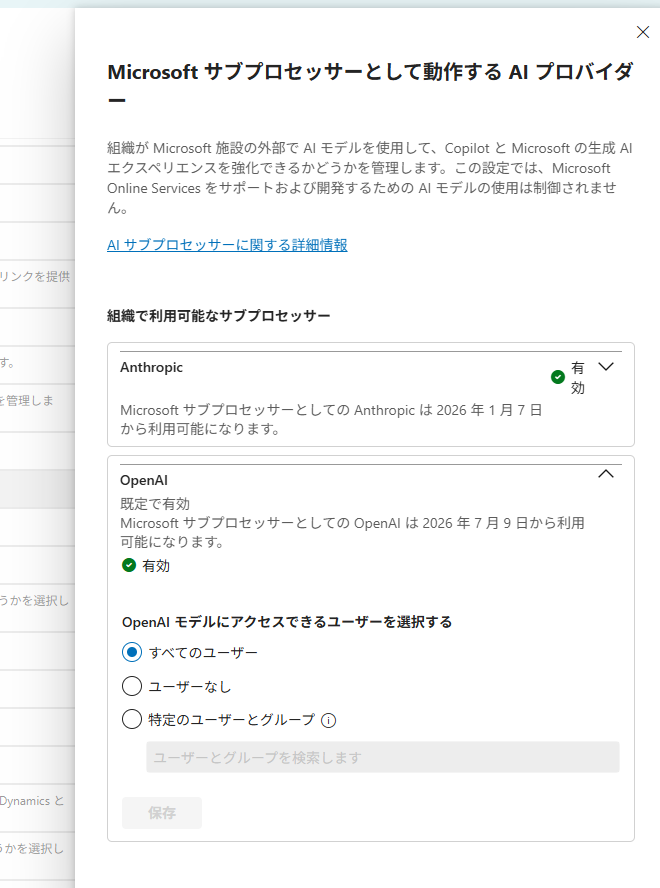Click OpenAI モデルにアクセスできるユーザーを選択する heading
Image resolution: width=660 pixels, height=888 pixels.
pyautogui.click(x=287, y=622)
